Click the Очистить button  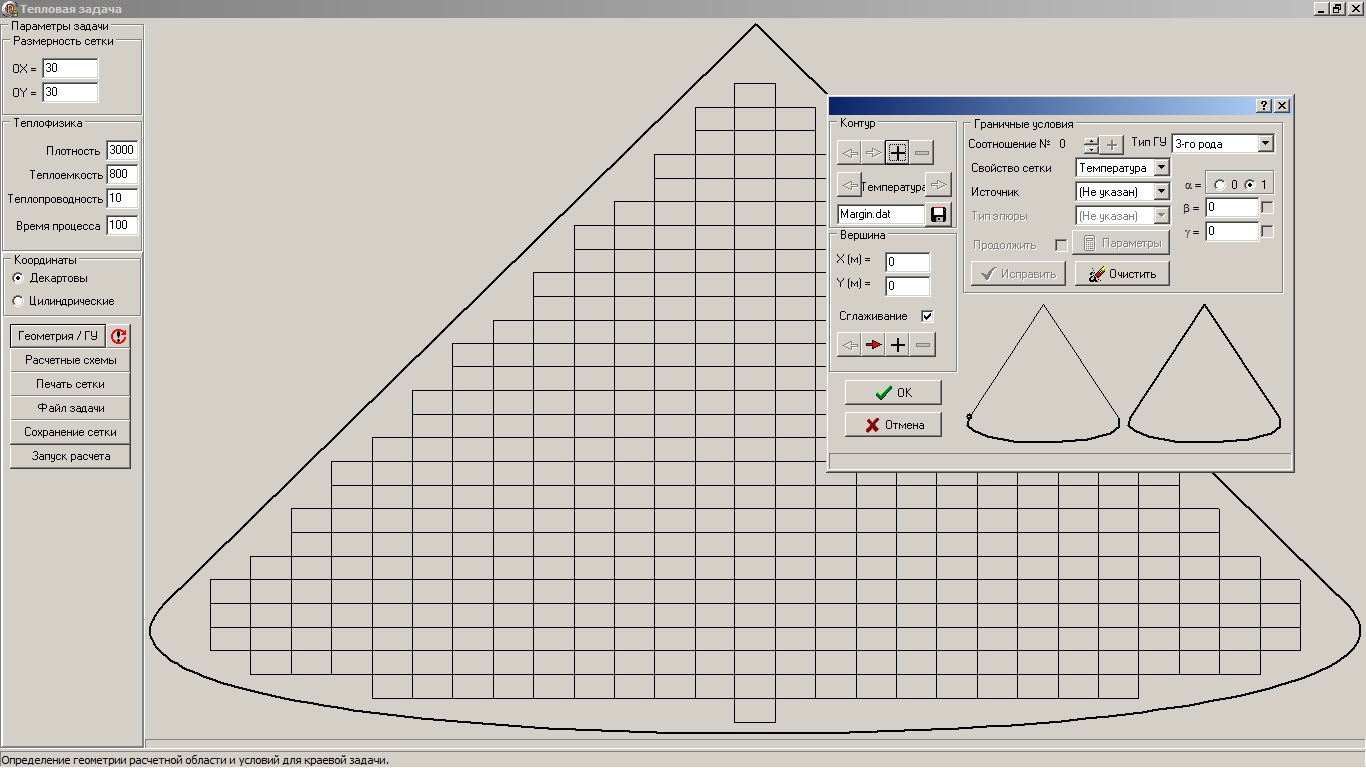tap(1122, 273)
